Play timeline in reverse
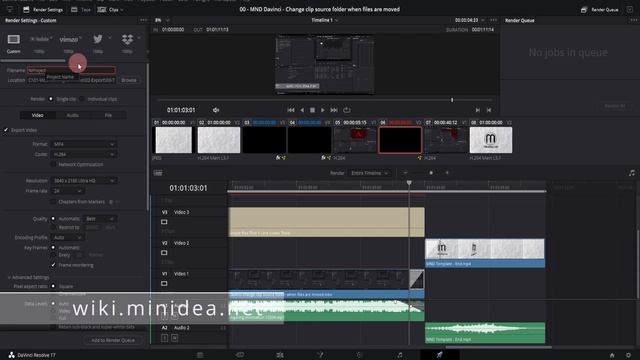640x360 pixels. [x=302, y=110]
